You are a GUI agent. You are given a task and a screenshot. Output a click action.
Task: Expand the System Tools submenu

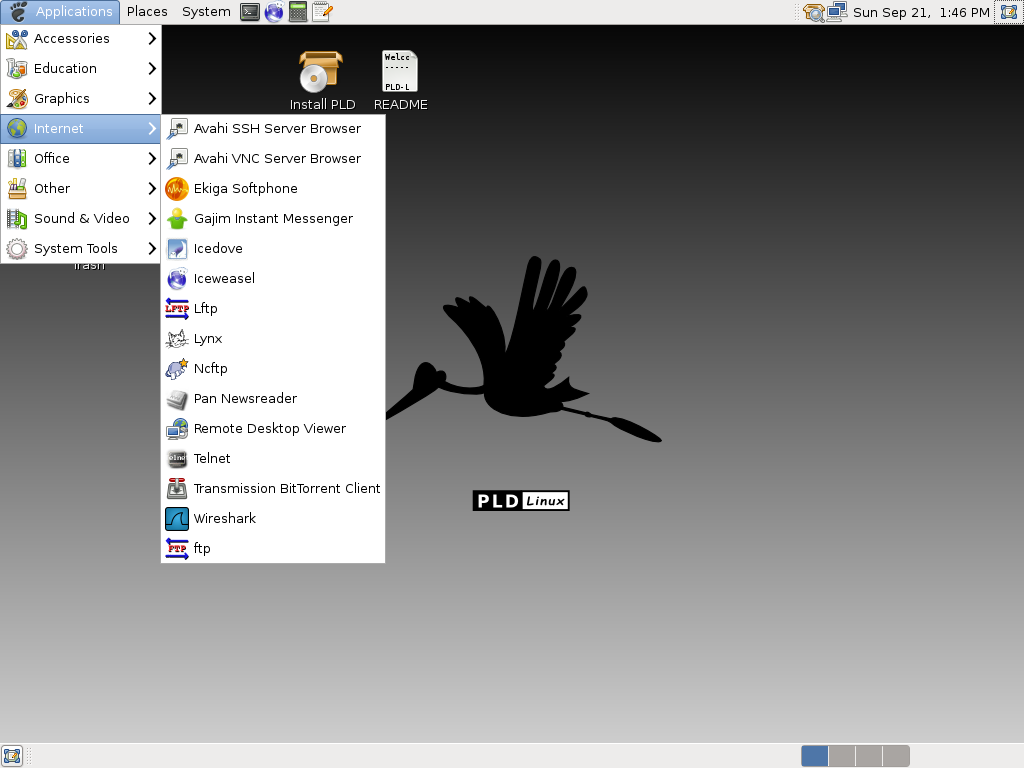coord(81,249)
